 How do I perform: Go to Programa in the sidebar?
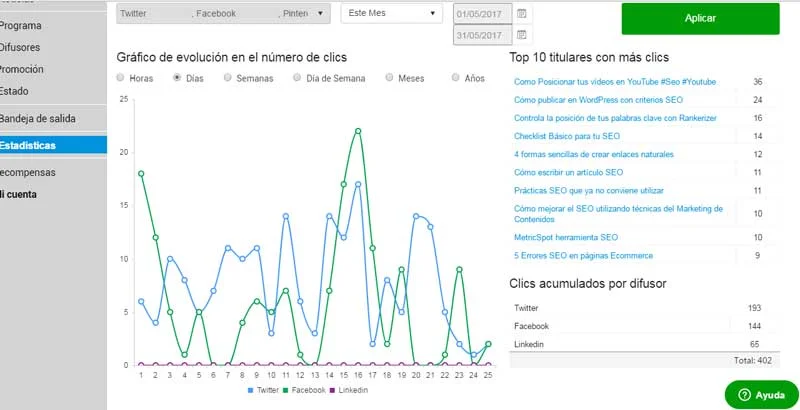[x=20, y=25]
